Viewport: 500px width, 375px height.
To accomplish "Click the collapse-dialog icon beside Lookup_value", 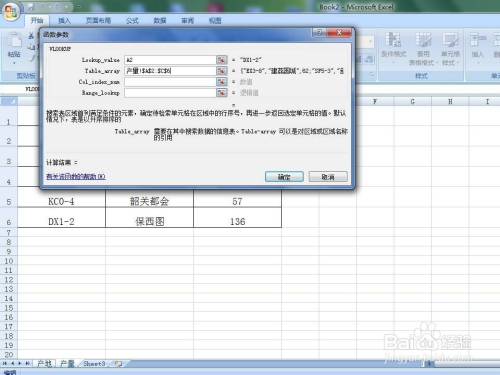I will pyautogui.click(x=222, y=60).
